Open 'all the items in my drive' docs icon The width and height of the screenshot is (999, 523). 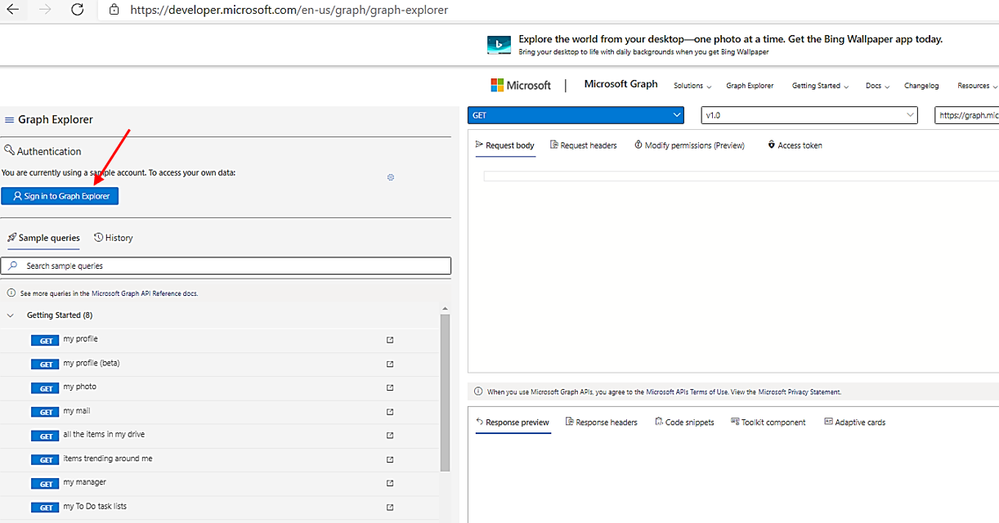(x=390, y=435)
